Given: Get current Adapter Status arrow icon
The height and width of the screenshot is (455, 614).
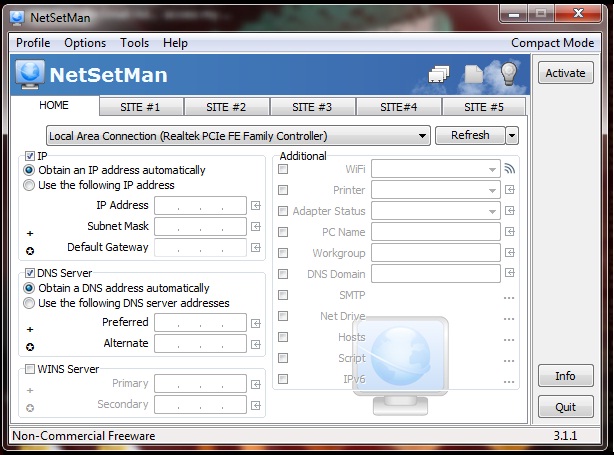Looking at the screenshot, I should pos(509,211).
